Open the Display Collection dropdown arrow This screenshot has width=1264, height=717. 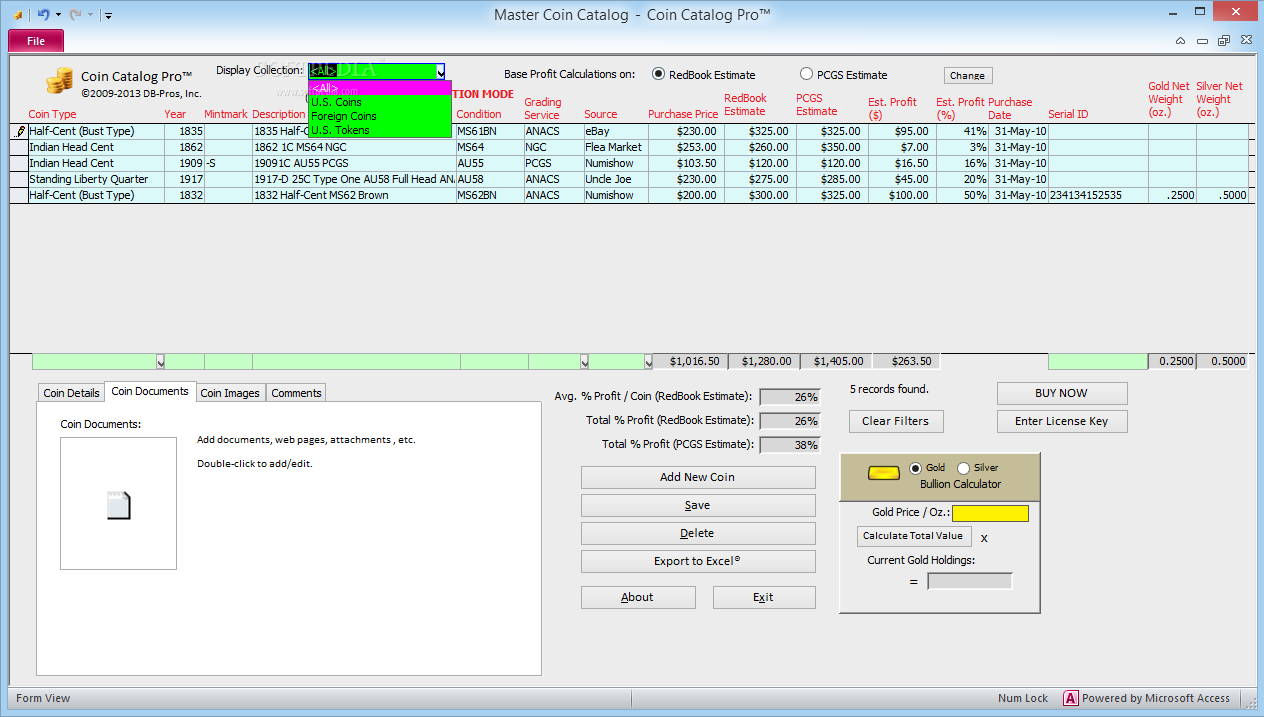pyautogui.click(x=440, y=71)
